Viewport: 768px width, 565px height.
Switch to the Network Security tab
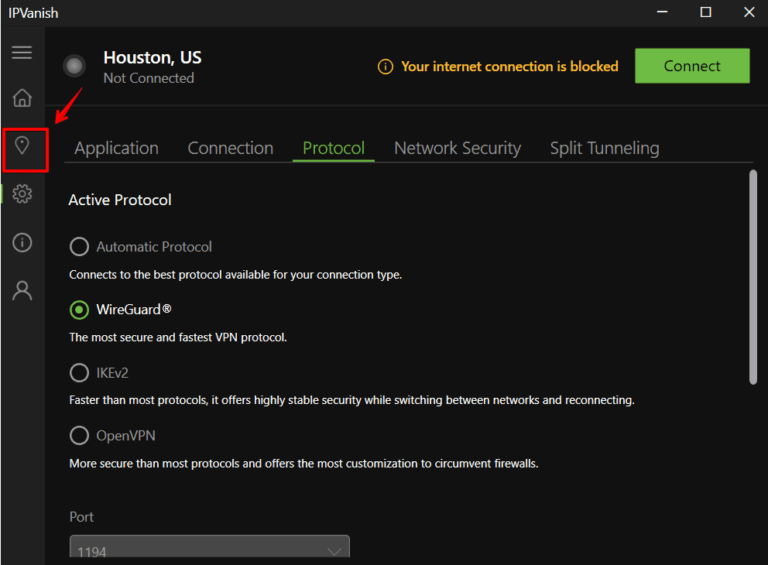[x=457, y=148]
